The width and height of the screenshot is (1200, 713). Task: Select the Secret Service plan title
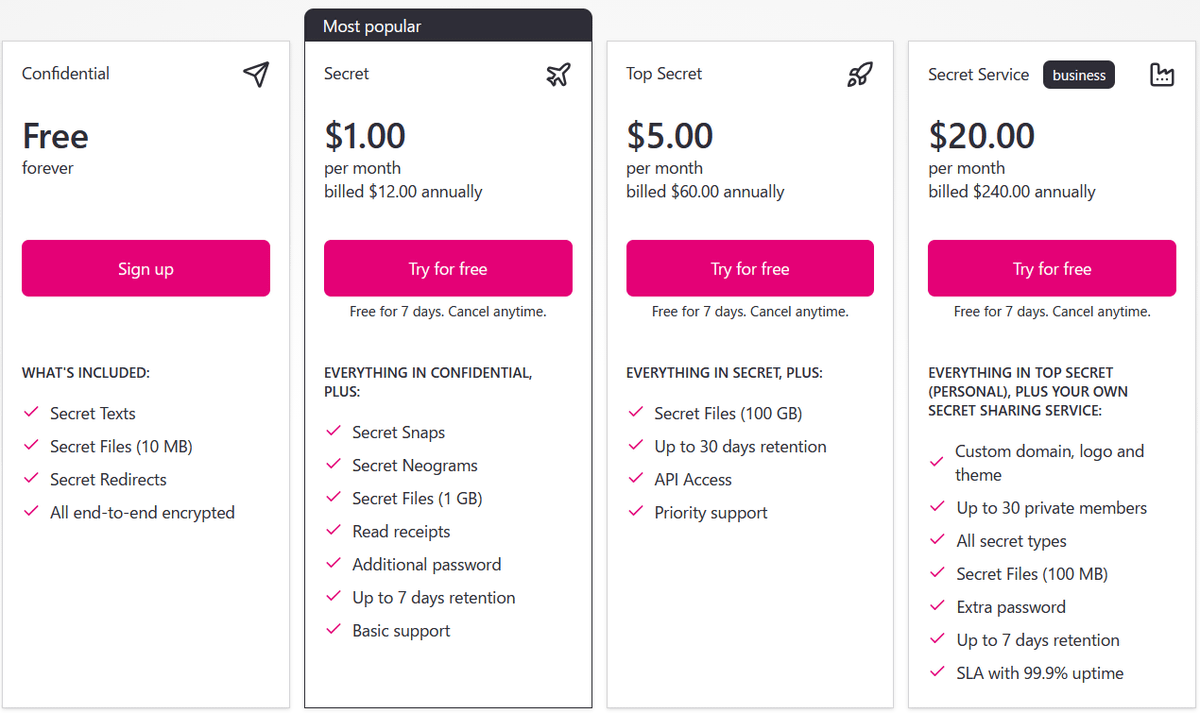978,74
